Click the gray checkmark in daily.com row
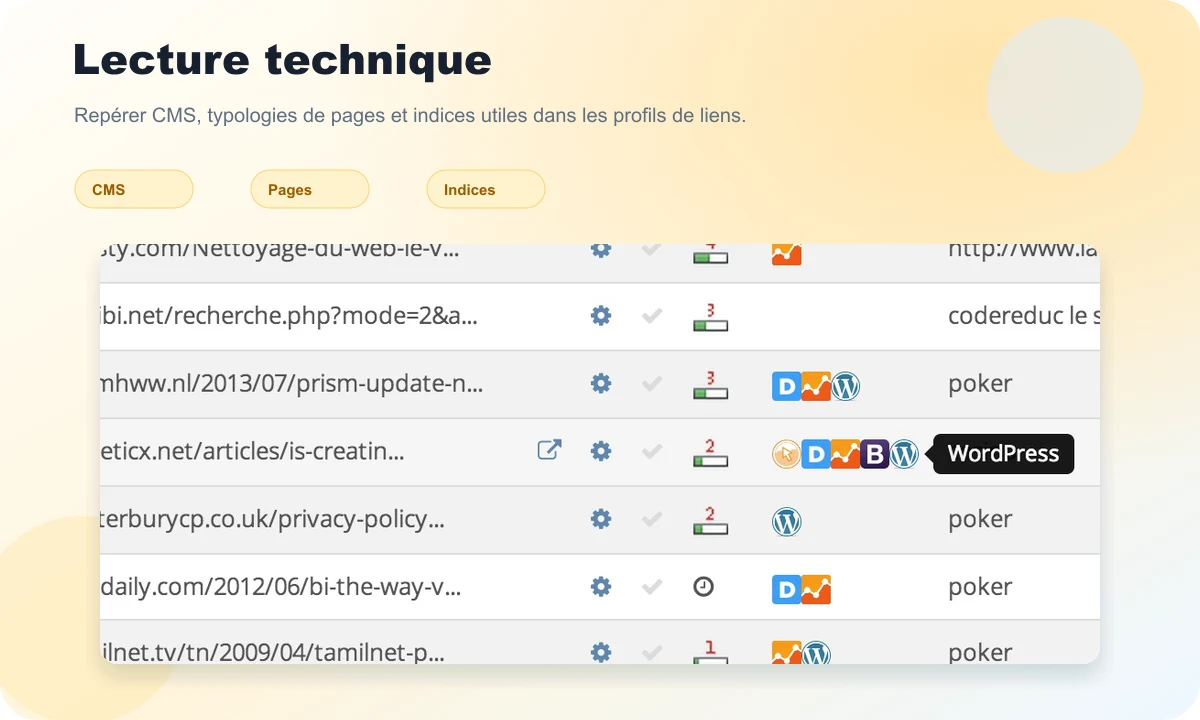This screenshot has height=720, width=1200. pyautogui.click(x=652, y=587)
